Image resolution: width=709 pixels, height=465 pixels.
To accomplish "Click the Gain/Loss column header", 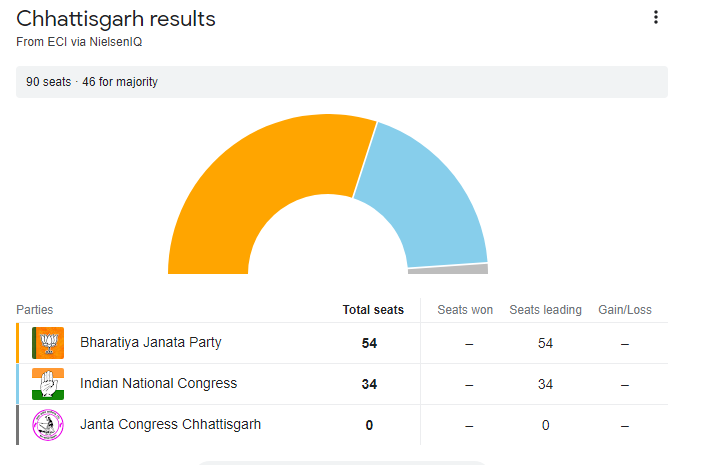I will 624,310.
